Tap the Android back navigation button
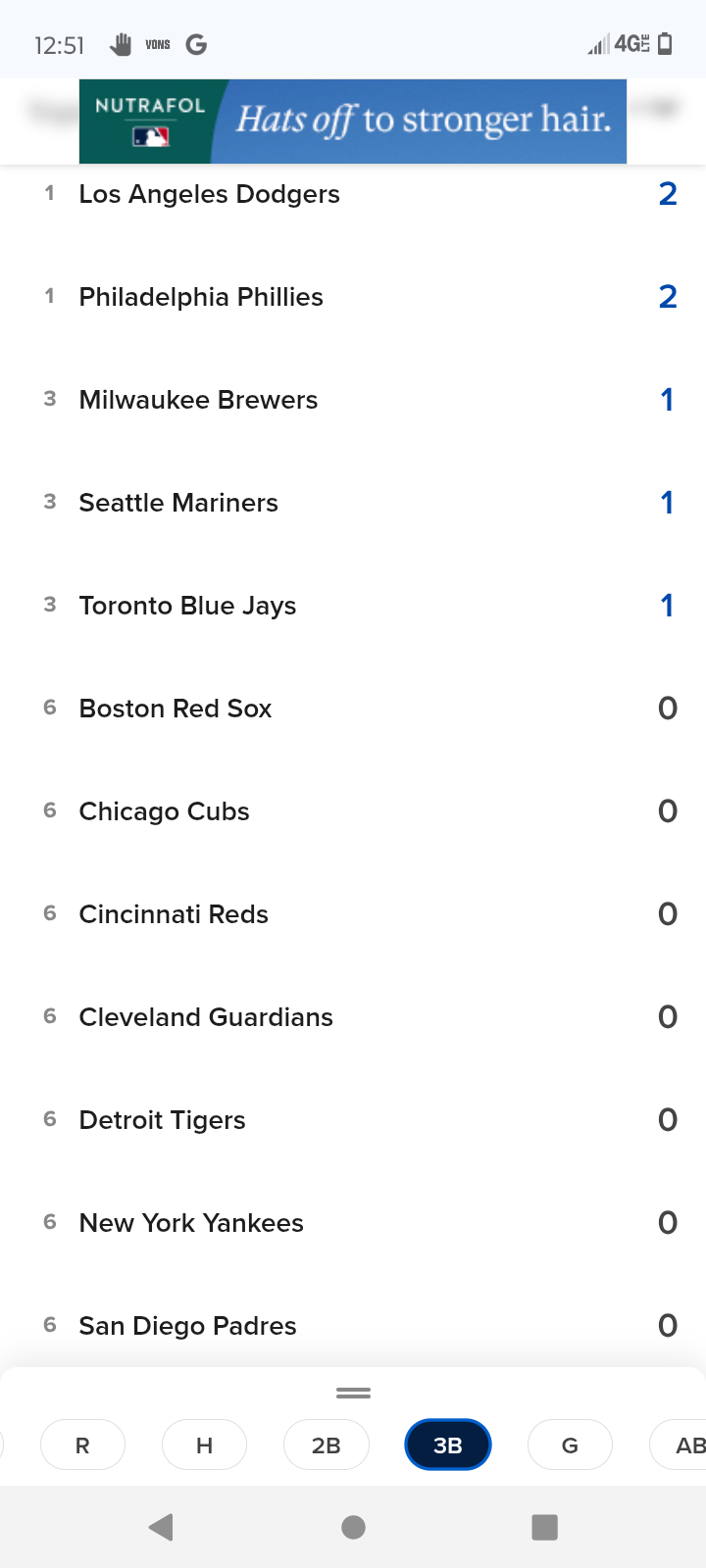 click(161, 1527)
